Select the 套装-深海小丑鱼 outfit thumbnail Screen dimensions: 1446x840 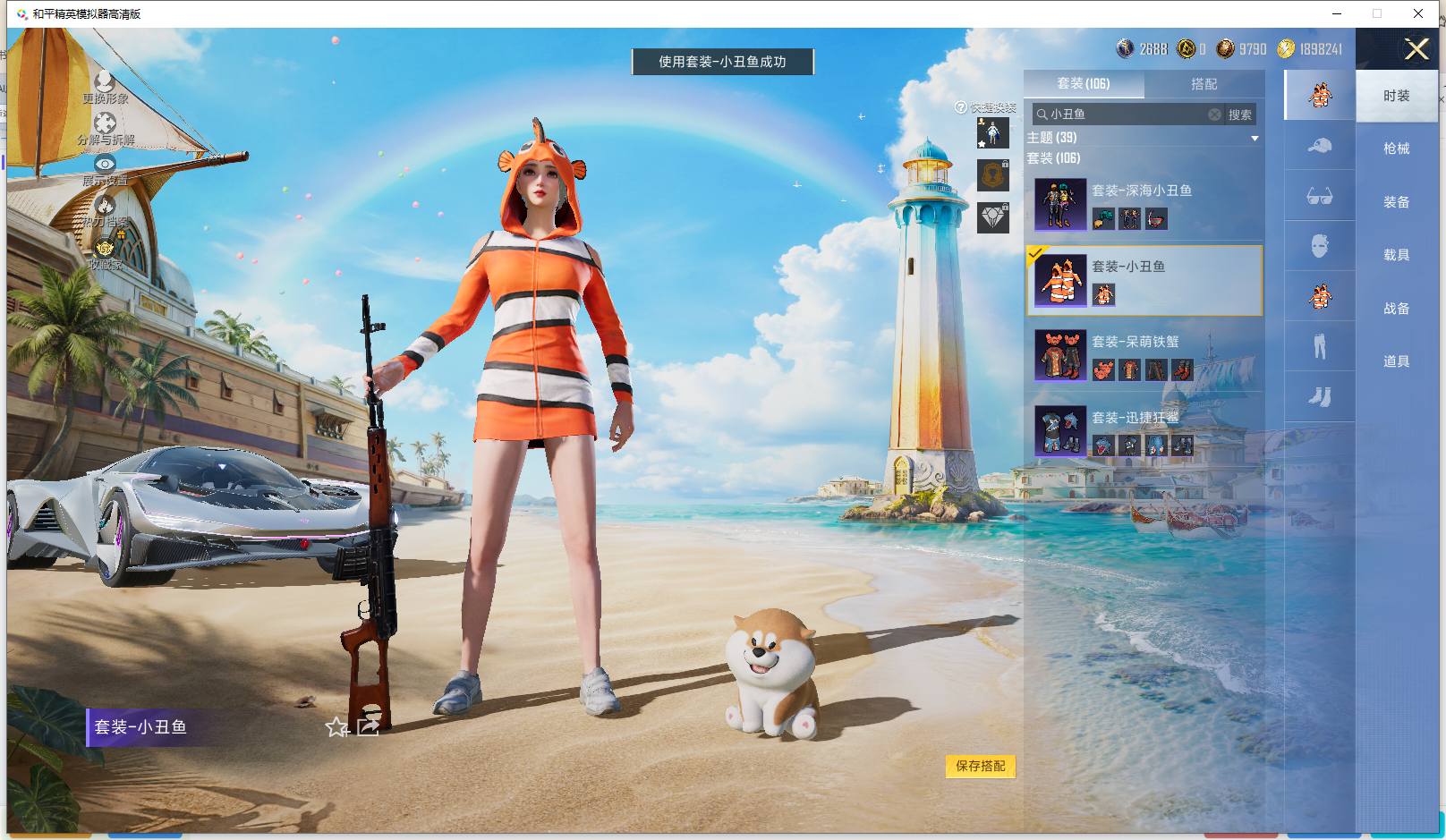coord(1060,205)
